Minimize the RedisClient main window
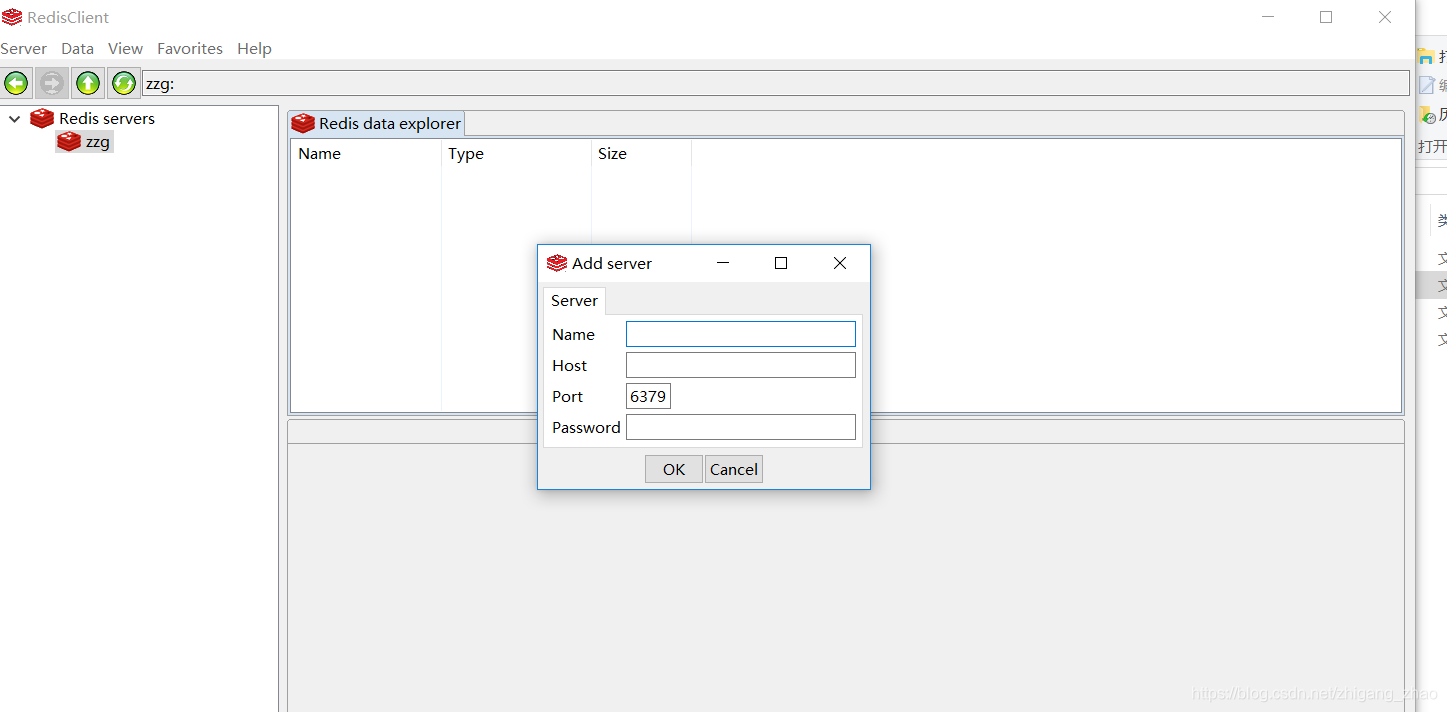The width and height of the screenshot is (1447, 712). coord(1268,17)
